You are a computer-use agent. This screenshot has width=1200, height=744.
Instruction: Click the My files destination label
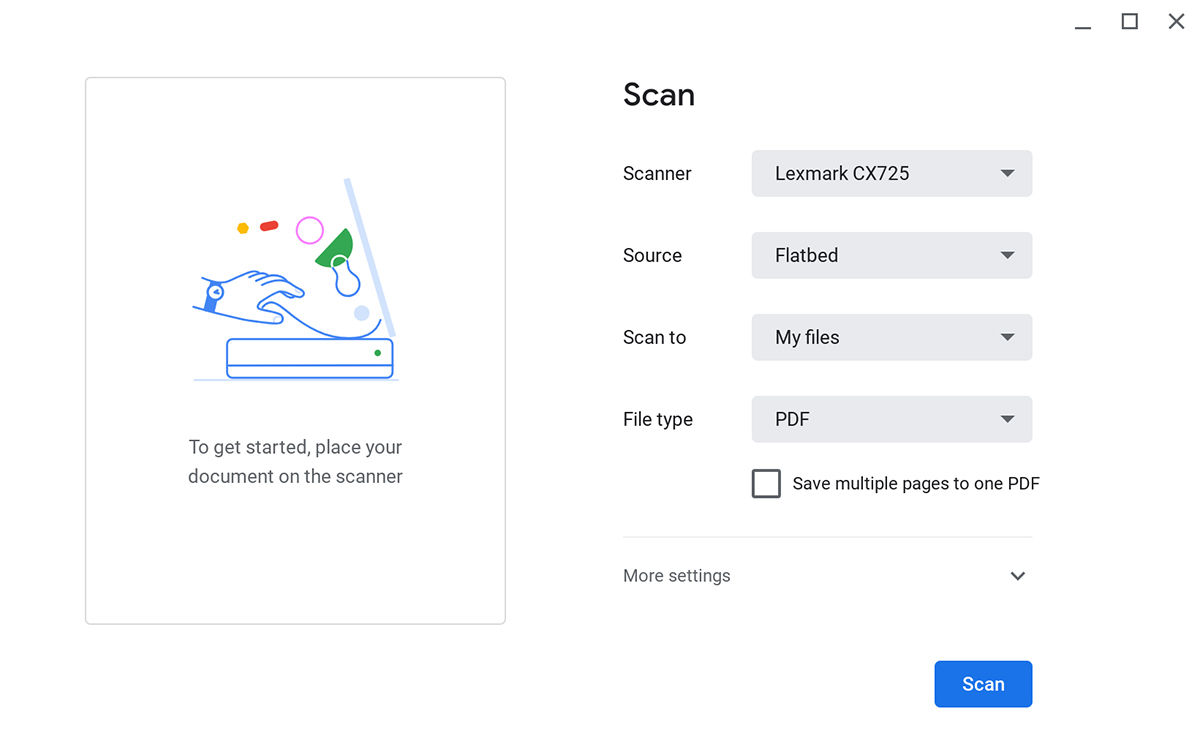pyautogui.click(x=806, y=337)
